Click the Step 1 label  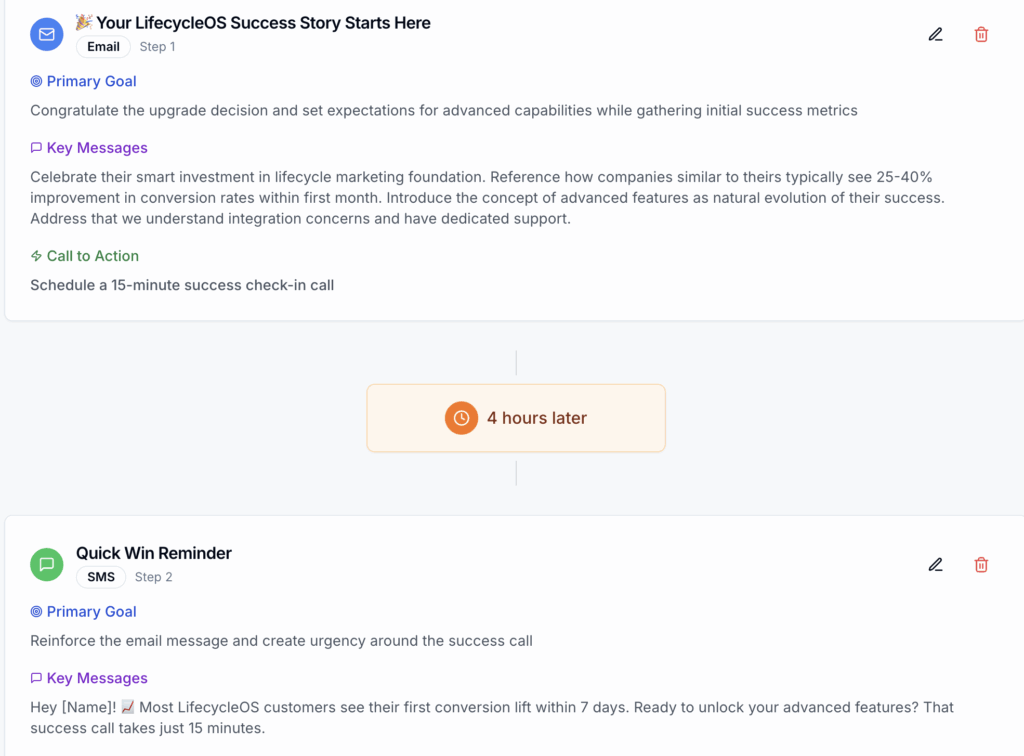157,47
